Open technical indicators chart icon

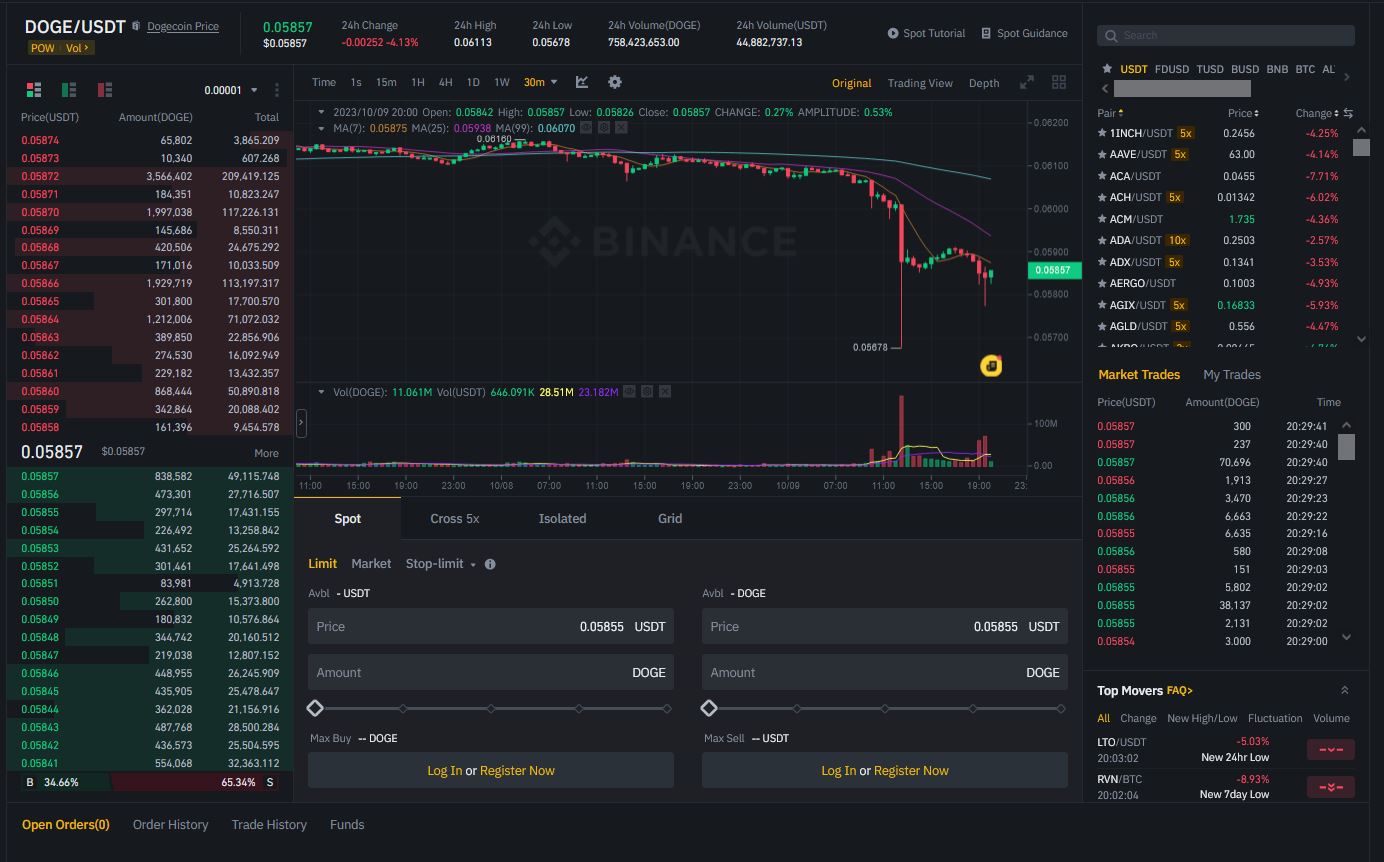click(x=582, y=82)
